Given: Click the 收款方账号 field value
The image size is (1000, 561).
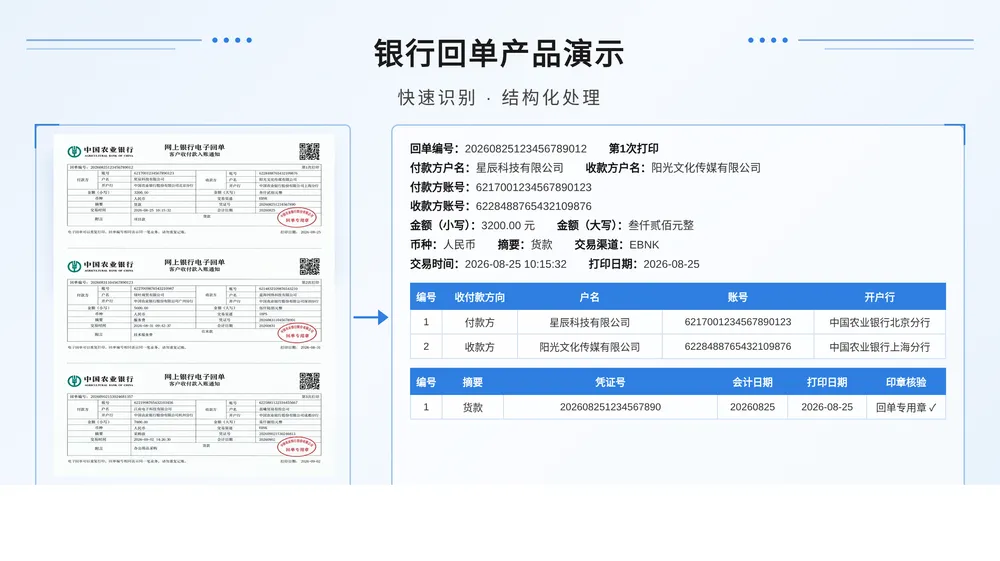Looking at the screenshot, I should [x=534, y=207].
